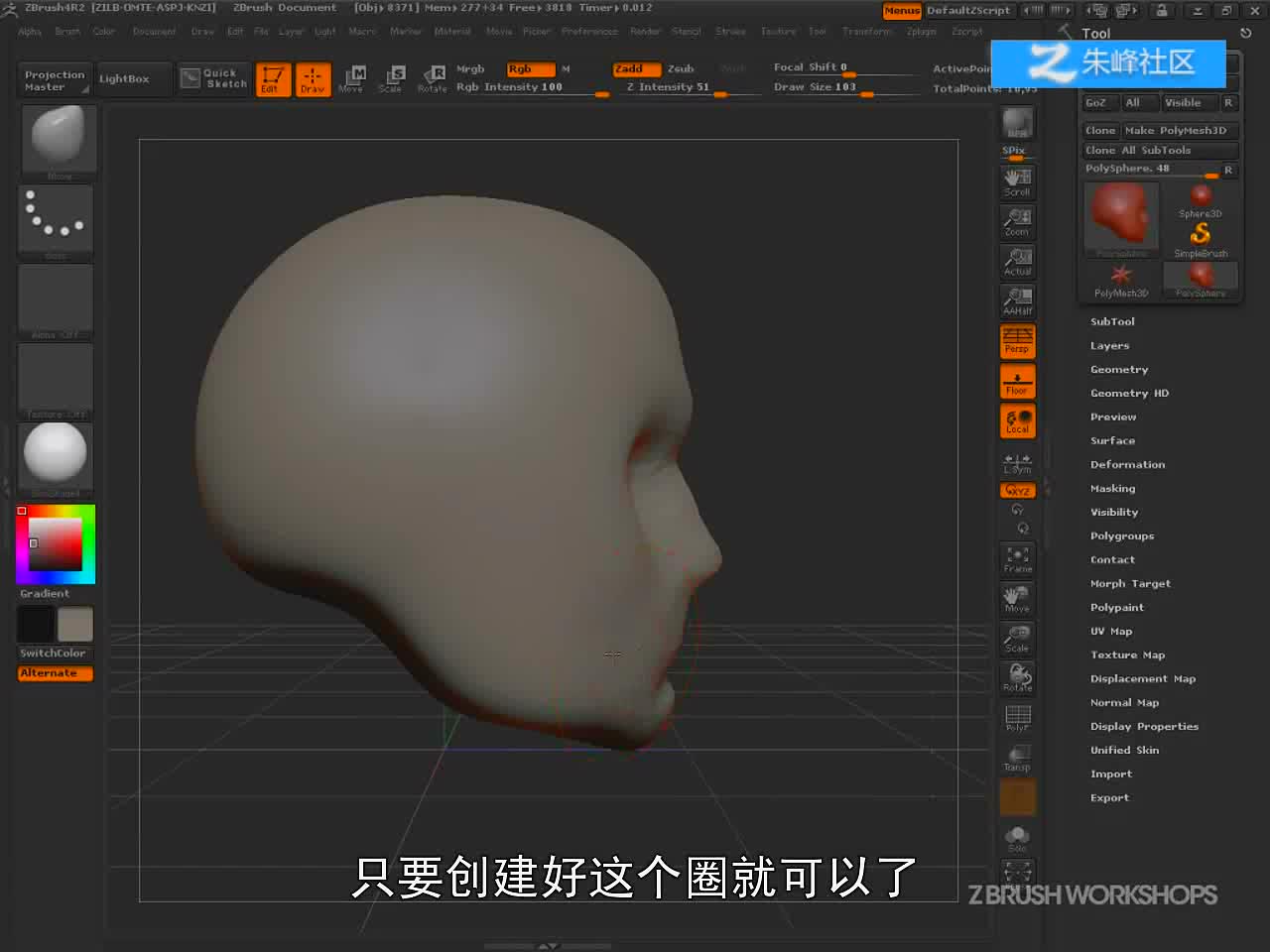1270x952 pixels.
Task: Toggle PolyF polyframe display
Action: pos(1018,718)
